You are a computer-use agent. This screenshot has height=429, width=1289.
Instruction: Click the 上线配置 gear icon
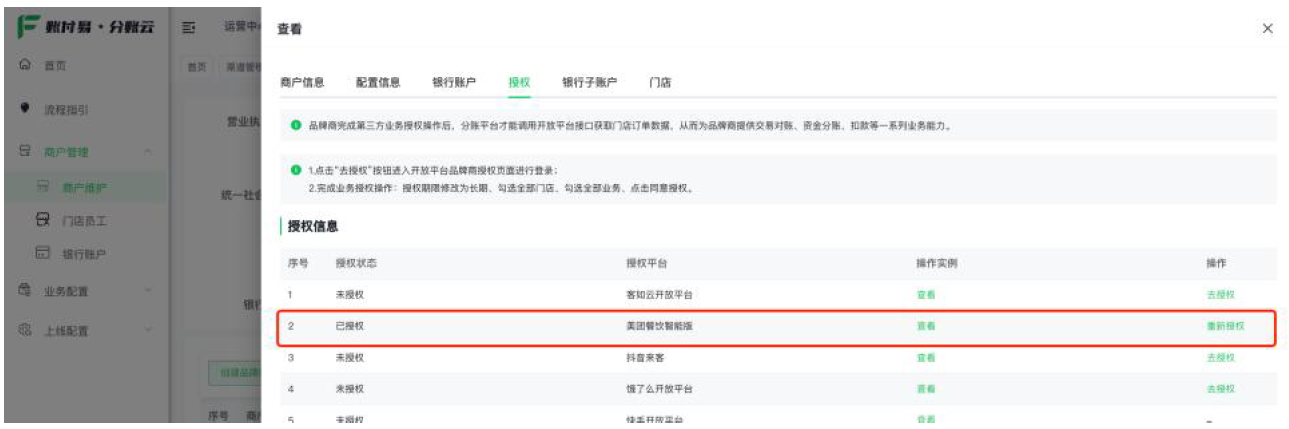(x=25, y=331)
